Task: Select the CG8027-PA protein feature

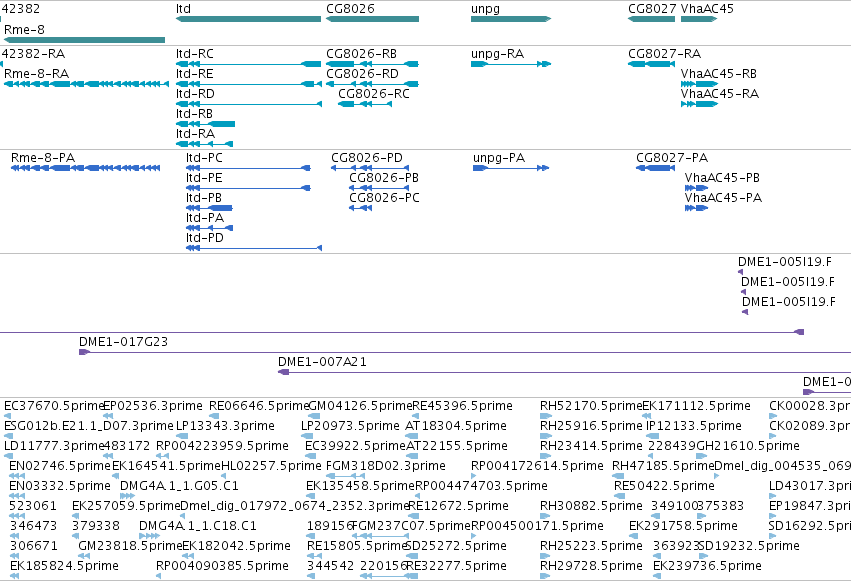Action: 655,168
